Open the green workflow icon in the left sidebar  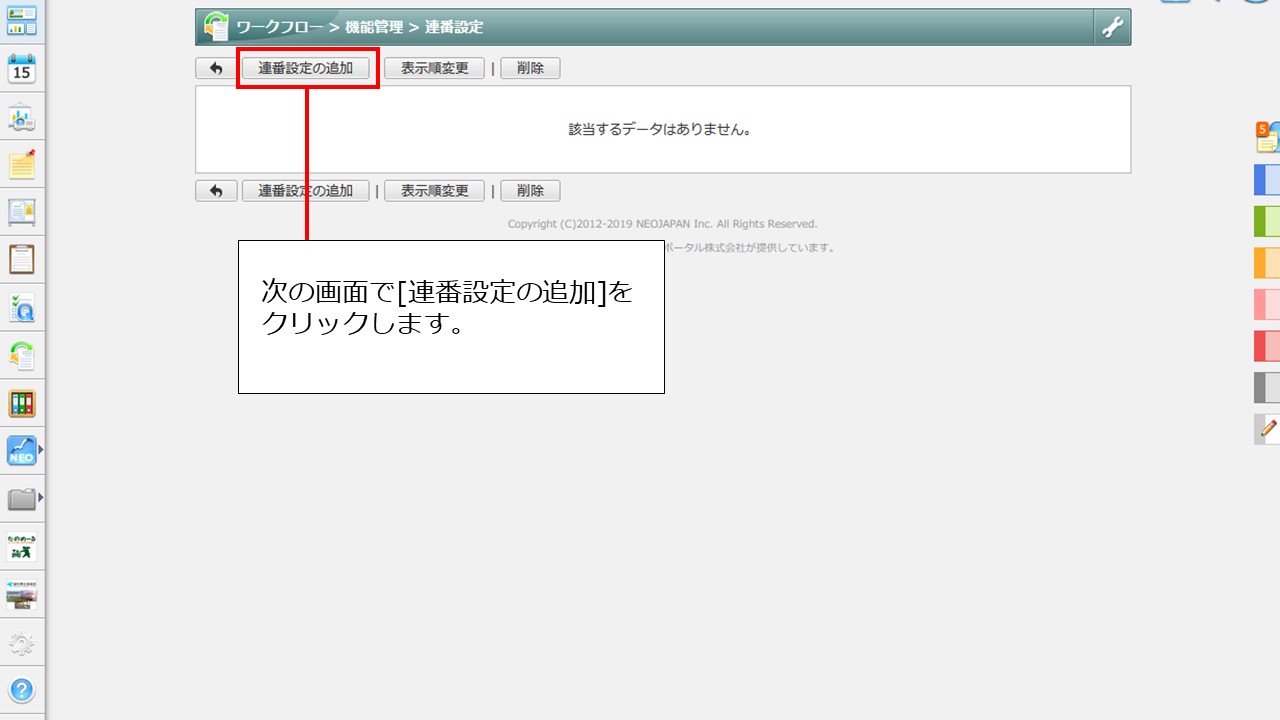tap(22, 355)
